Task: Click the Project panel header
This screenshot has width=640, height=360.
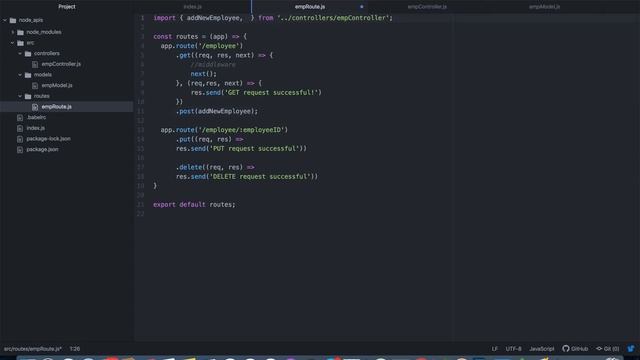Action: click(67, 7)
